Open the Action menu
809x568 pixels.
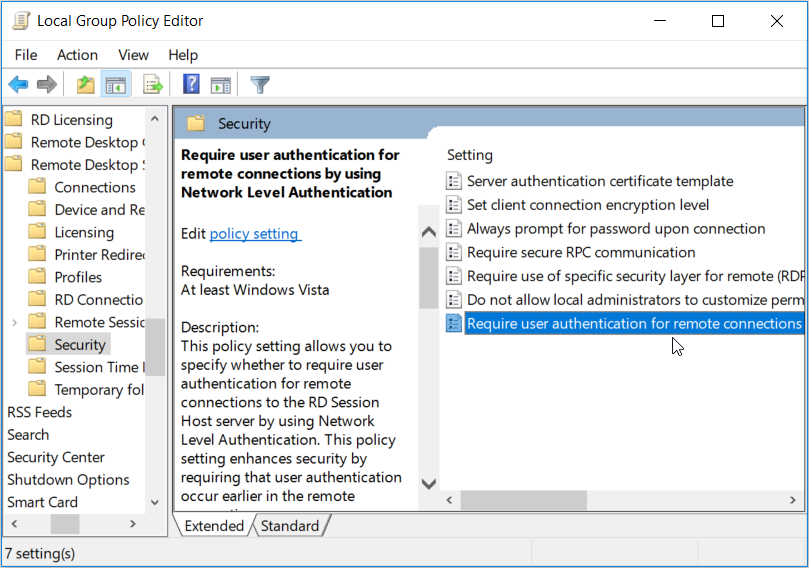tap(77, 55)
